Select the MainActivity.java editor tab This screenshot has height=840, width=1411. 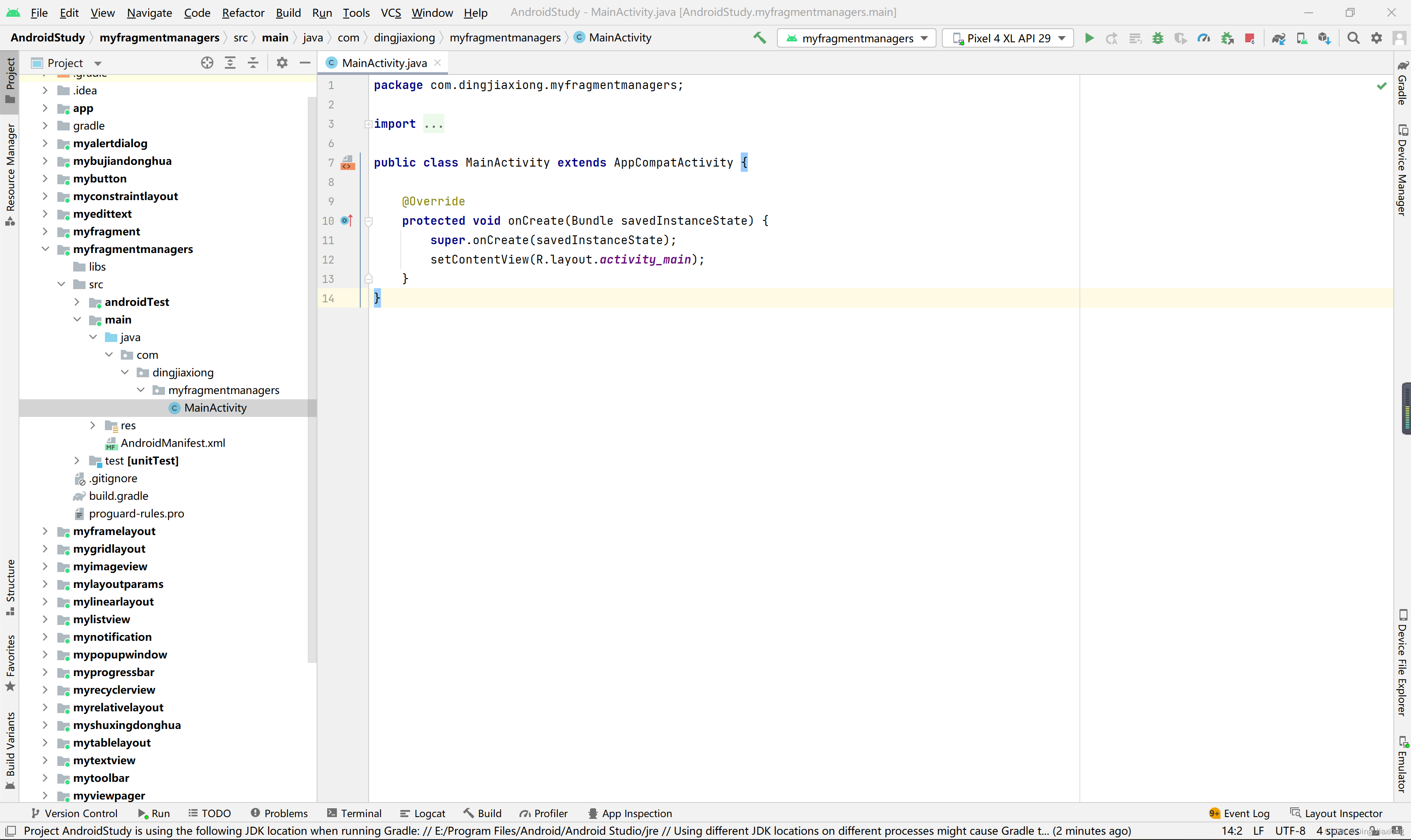(x=384, y=63)
